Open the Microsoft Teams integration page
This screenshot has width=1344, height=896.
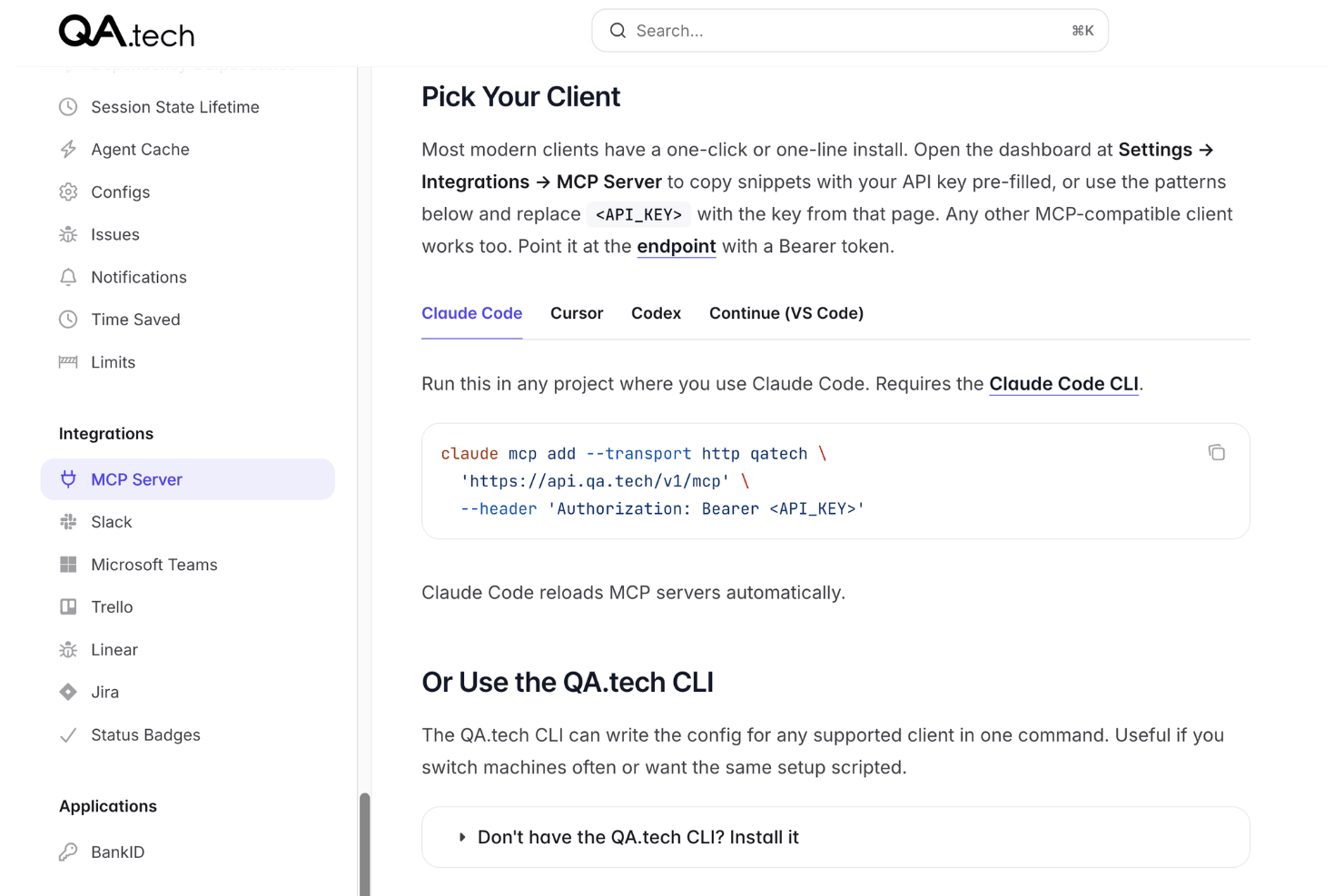coord(154,565)
